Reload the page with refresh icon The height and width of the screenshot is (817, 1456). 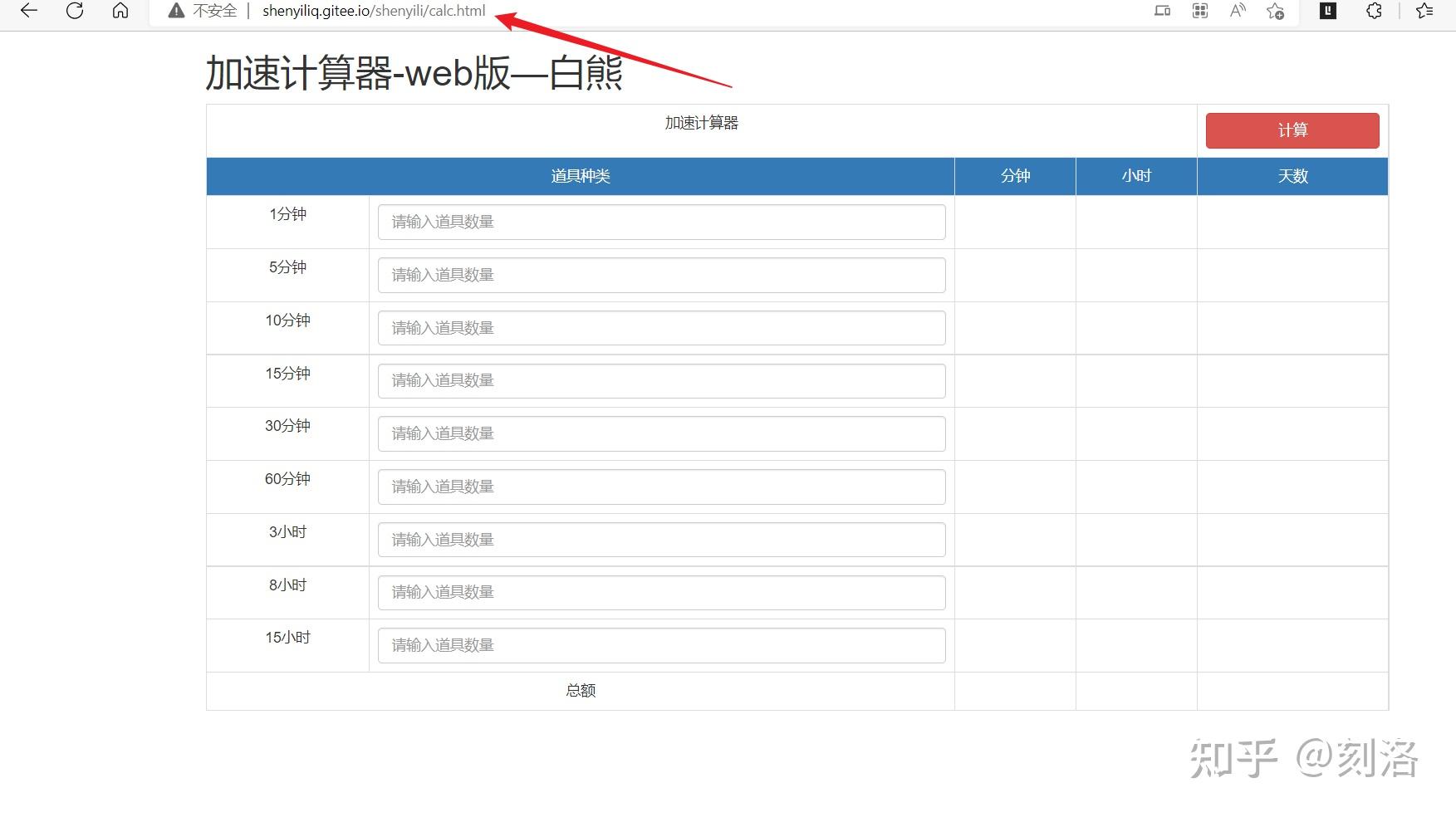tap(75, 11)
